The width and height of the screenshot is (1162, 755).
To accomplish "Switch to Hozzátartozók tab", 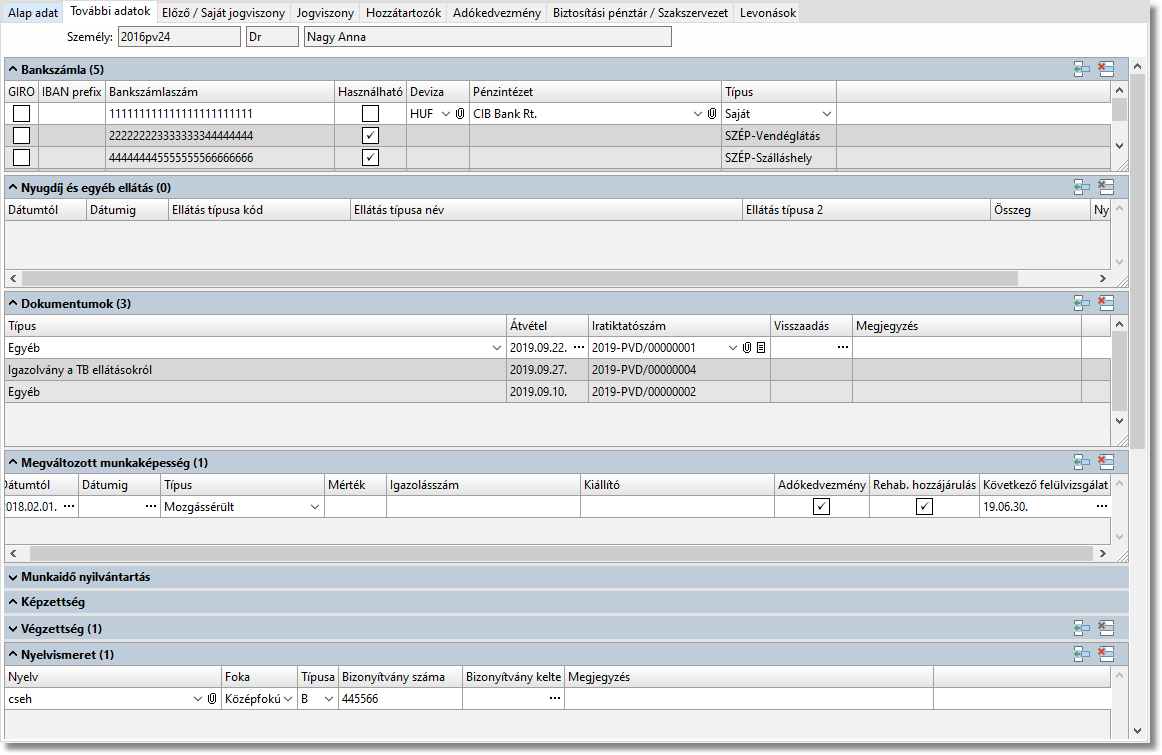I will (403, 13).
